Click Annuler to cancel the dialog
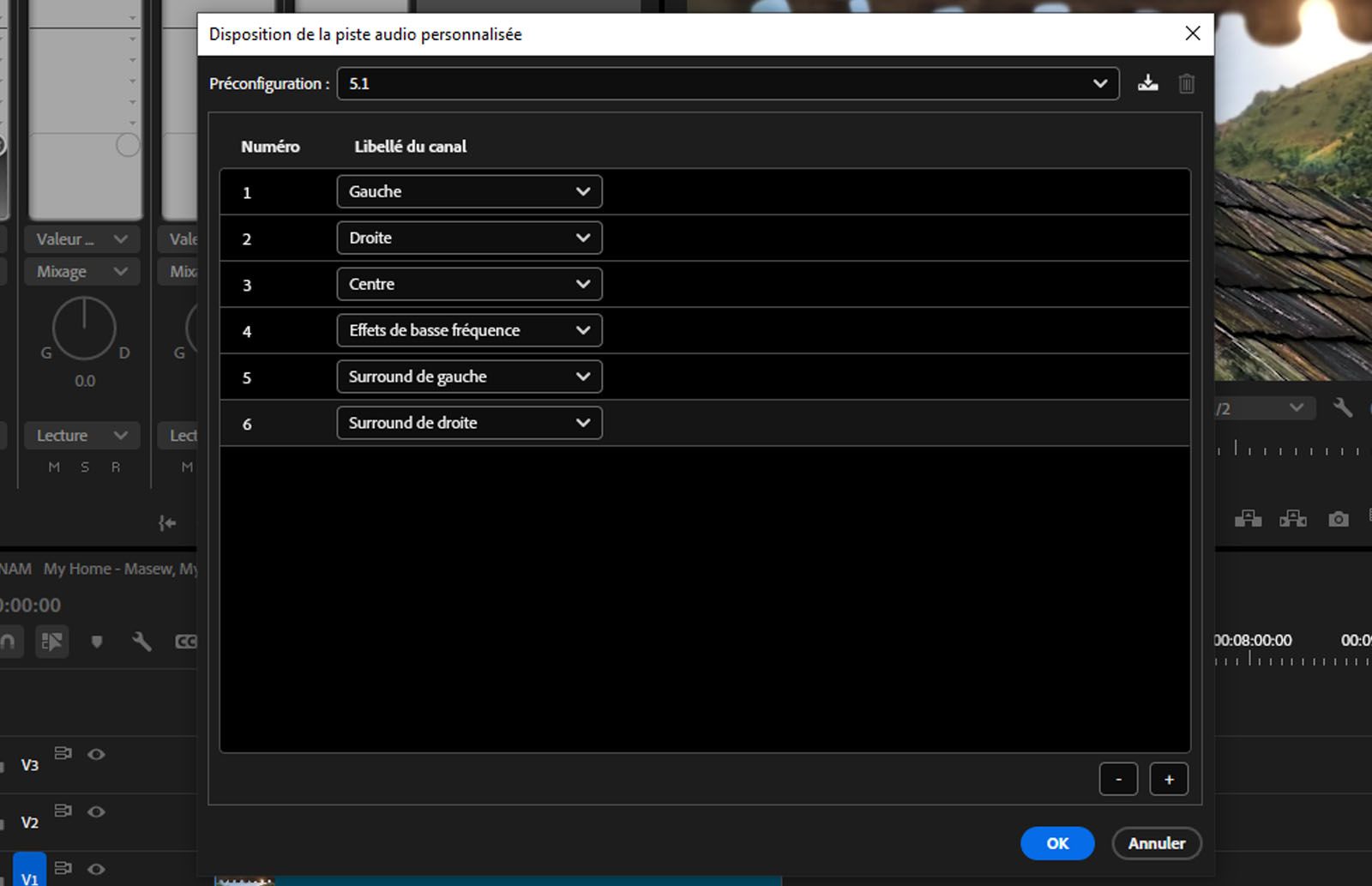Screen dimensions: 1372x886 (x=1157, y=843)
